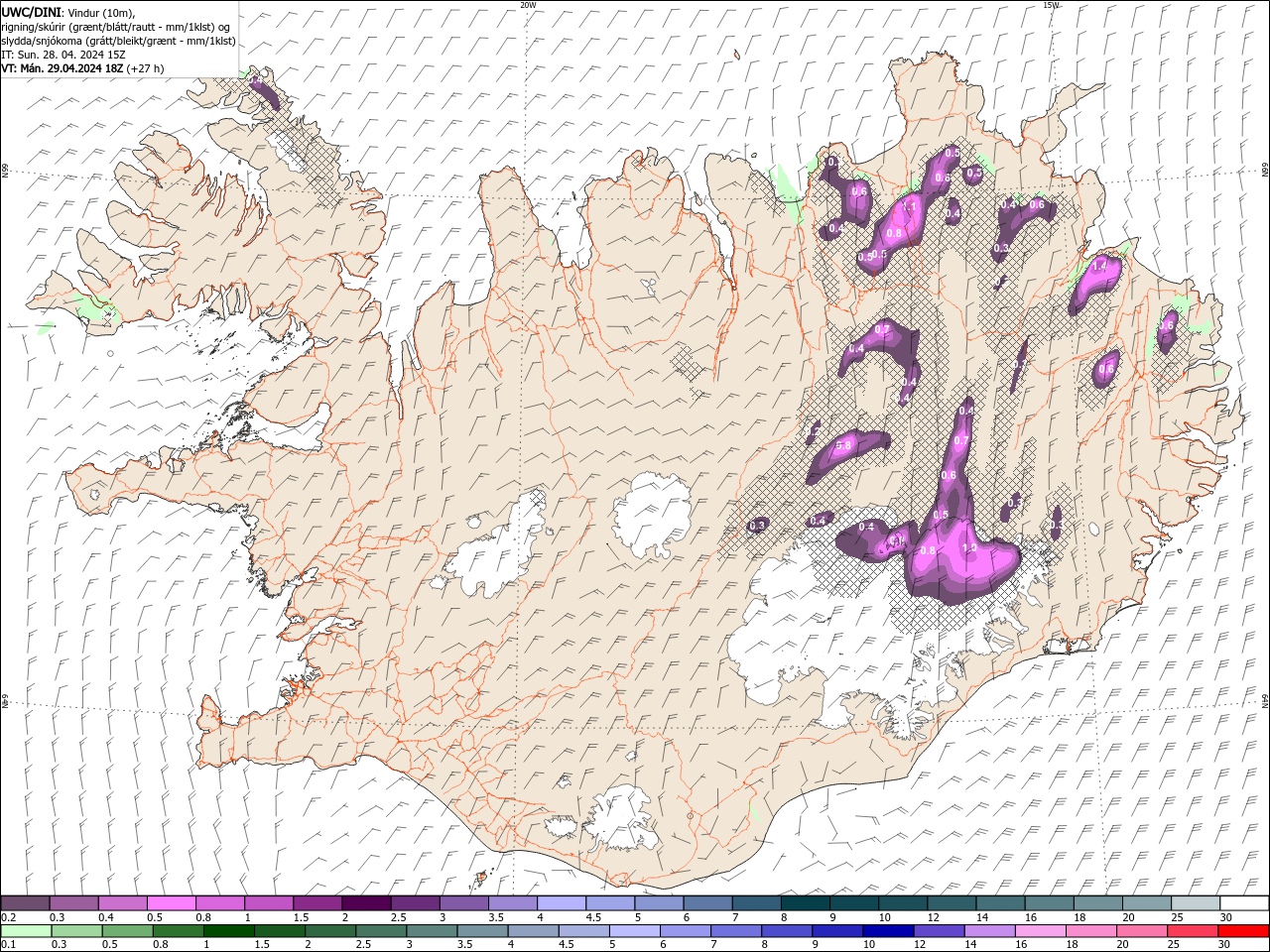This screenshot has width=1270, height=952.
Task: Click the upper legend swatch labeled 2.5
Action: tap(414, 903)
